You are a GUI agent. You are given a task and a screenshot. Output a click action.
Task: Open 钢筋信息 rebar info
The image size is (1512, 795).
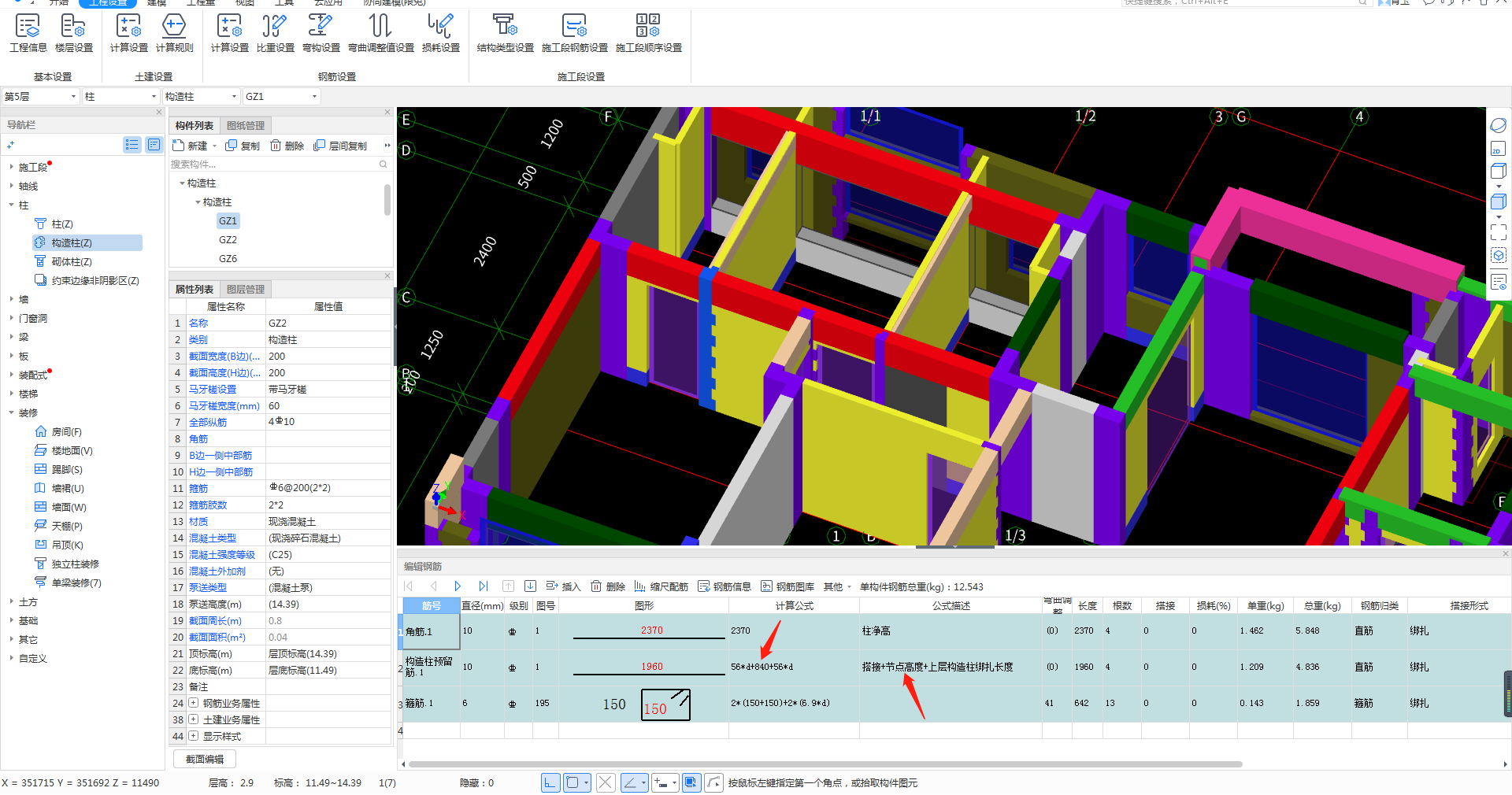[724, 586]
